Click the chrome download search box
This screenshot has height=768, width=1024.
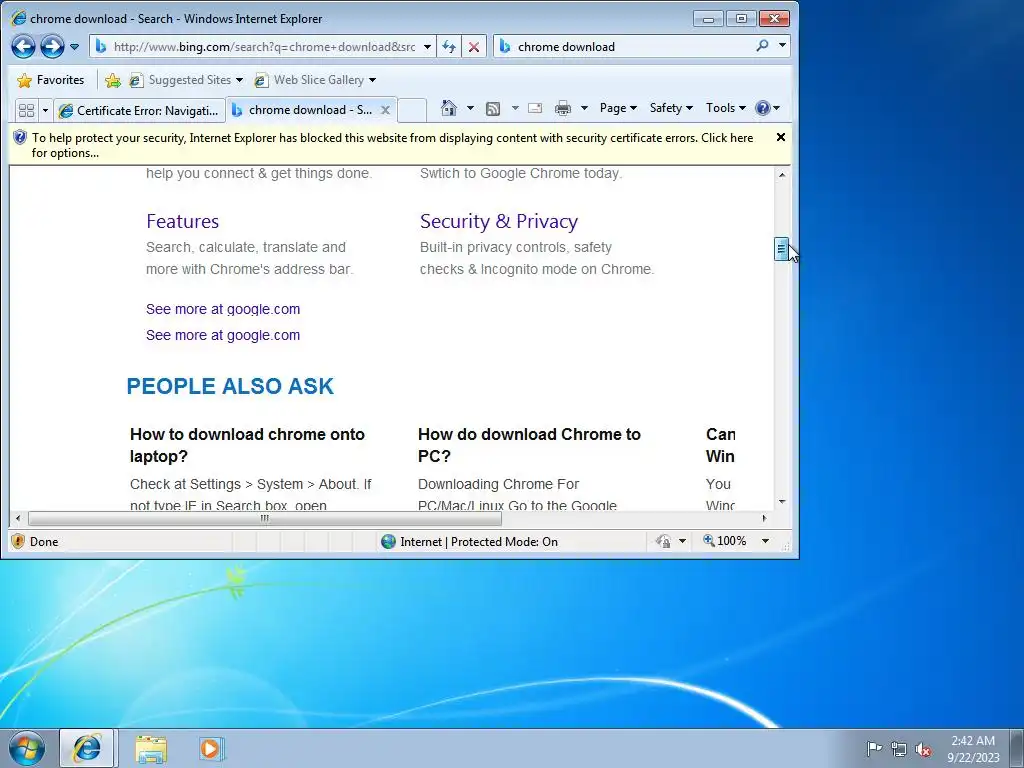tap(624, 46)
